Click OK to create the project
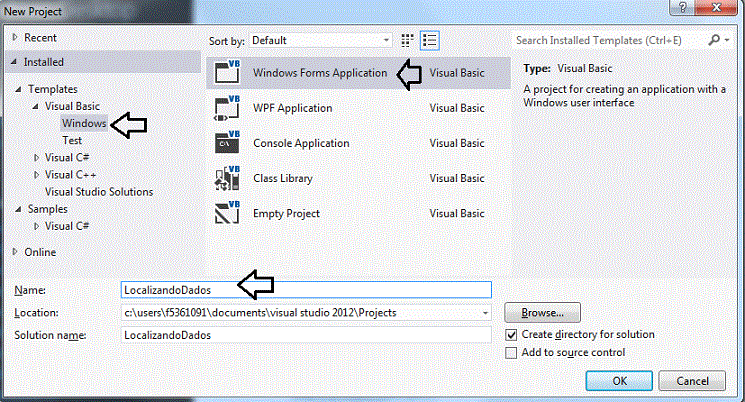The height and width of the screenshot is (402, 745). coord(619,381)
